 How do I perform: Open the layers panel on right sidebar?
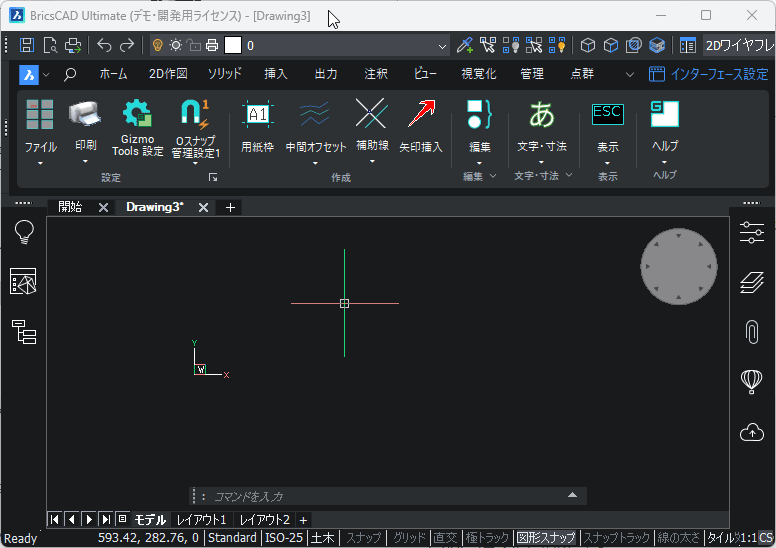click(752, 283)
